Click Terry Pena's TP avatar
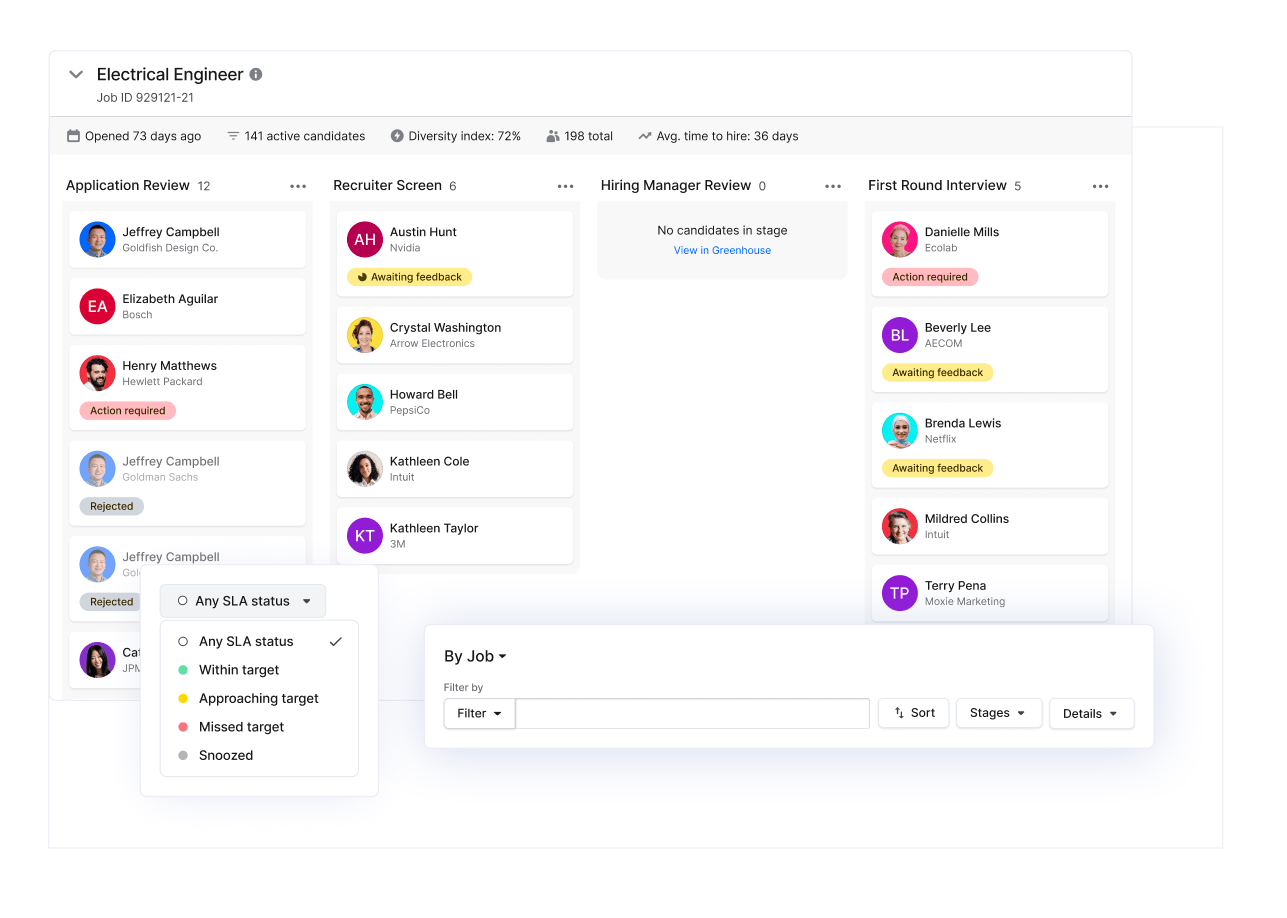 pos(900,593)
